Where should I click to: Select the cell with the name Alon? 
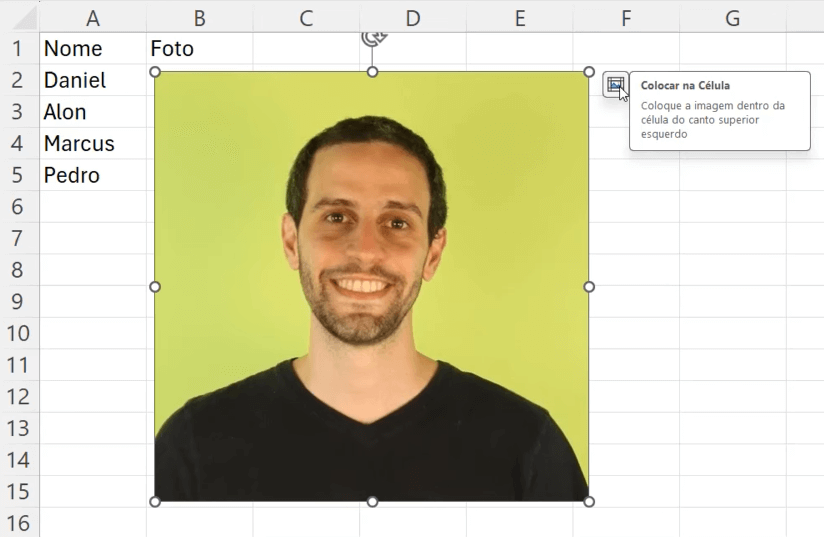coord(93,111)
